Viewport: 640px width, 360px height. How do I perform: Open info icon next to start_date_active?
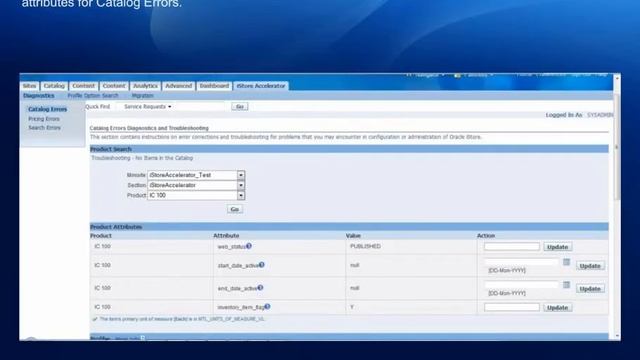click(262, 264)
